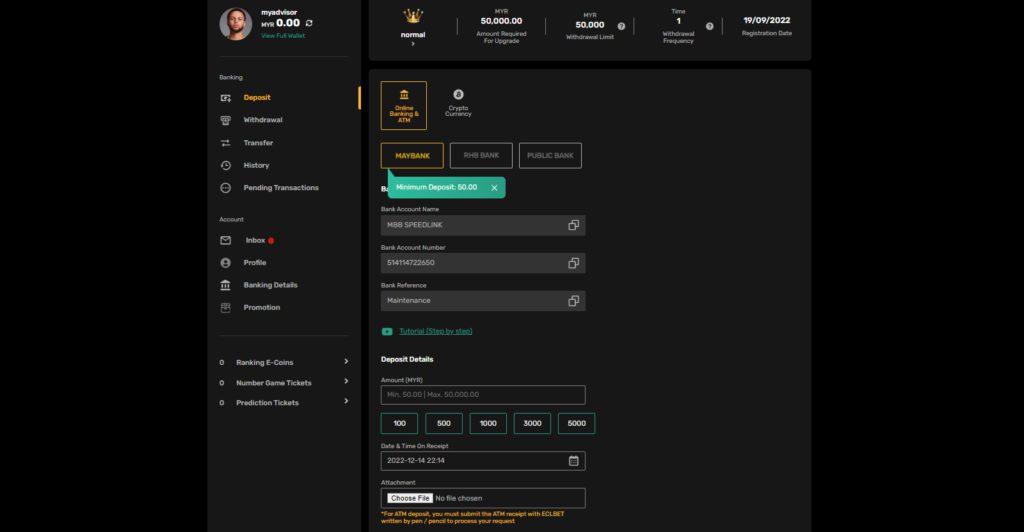The height and width of the screenshot is (532, 1024).
Task: Click the Number Game Tickets label
Action: [274, 383]
